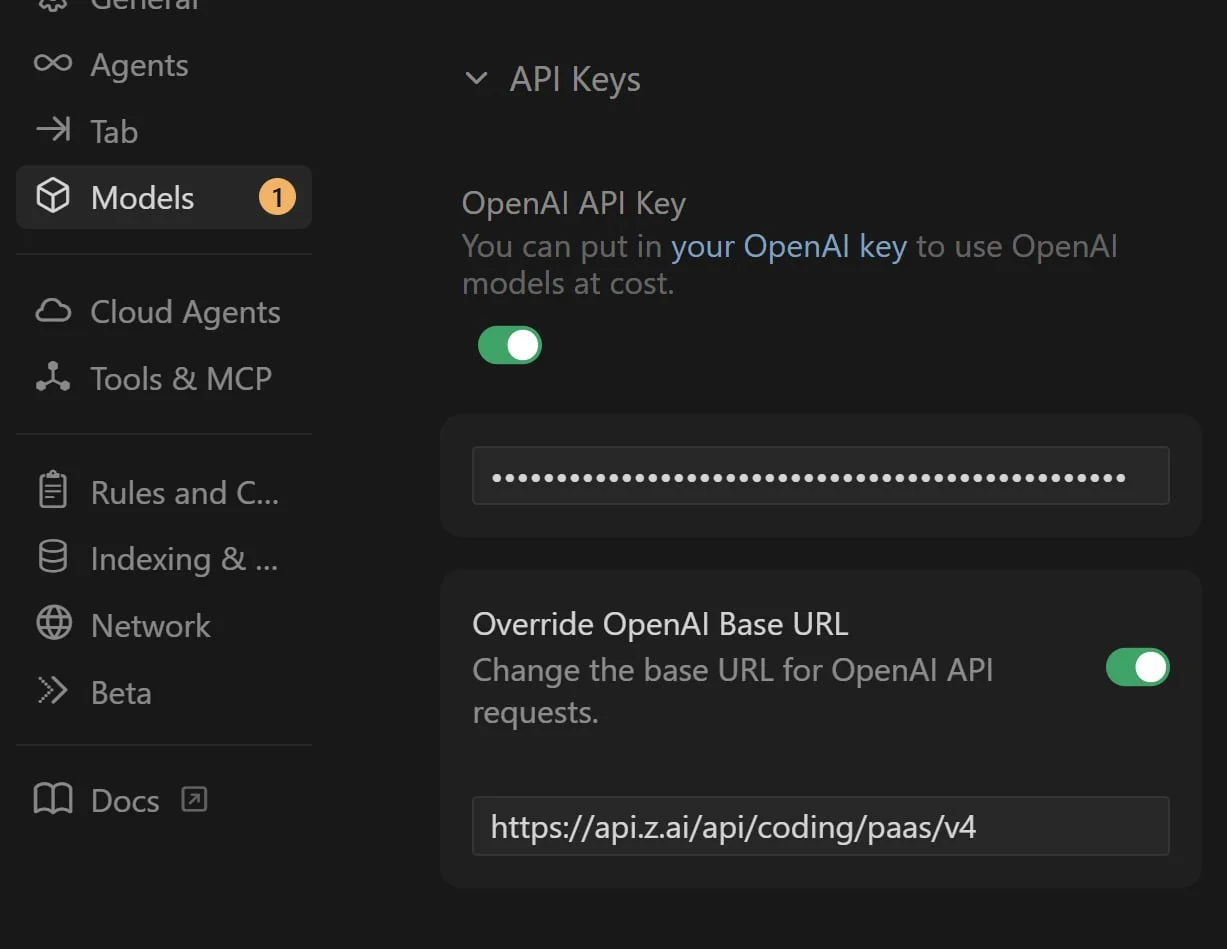
Task: Click the cube icon beside Models
Action: [x=53, y=197]
